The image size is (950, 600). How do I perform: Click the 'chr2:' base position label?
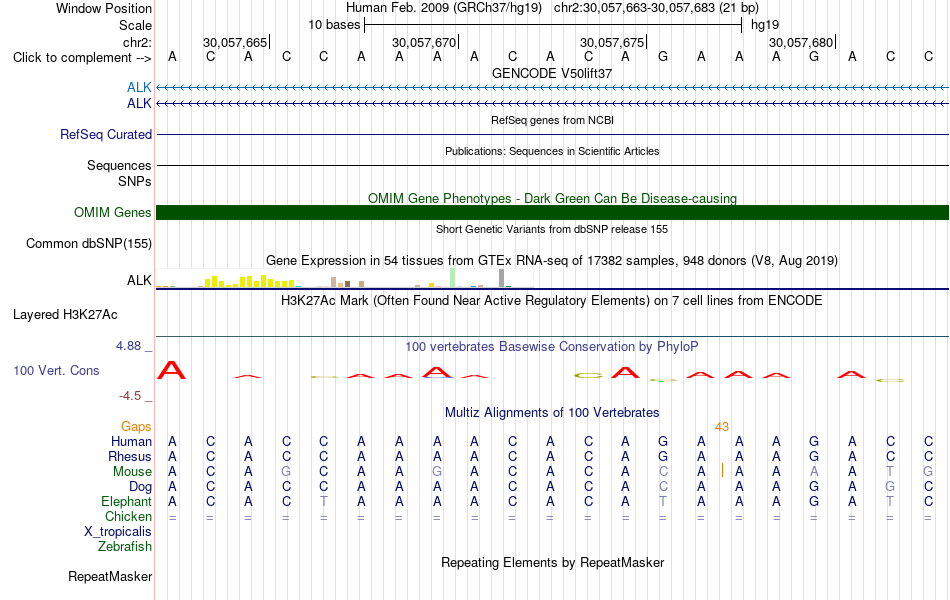137,42
